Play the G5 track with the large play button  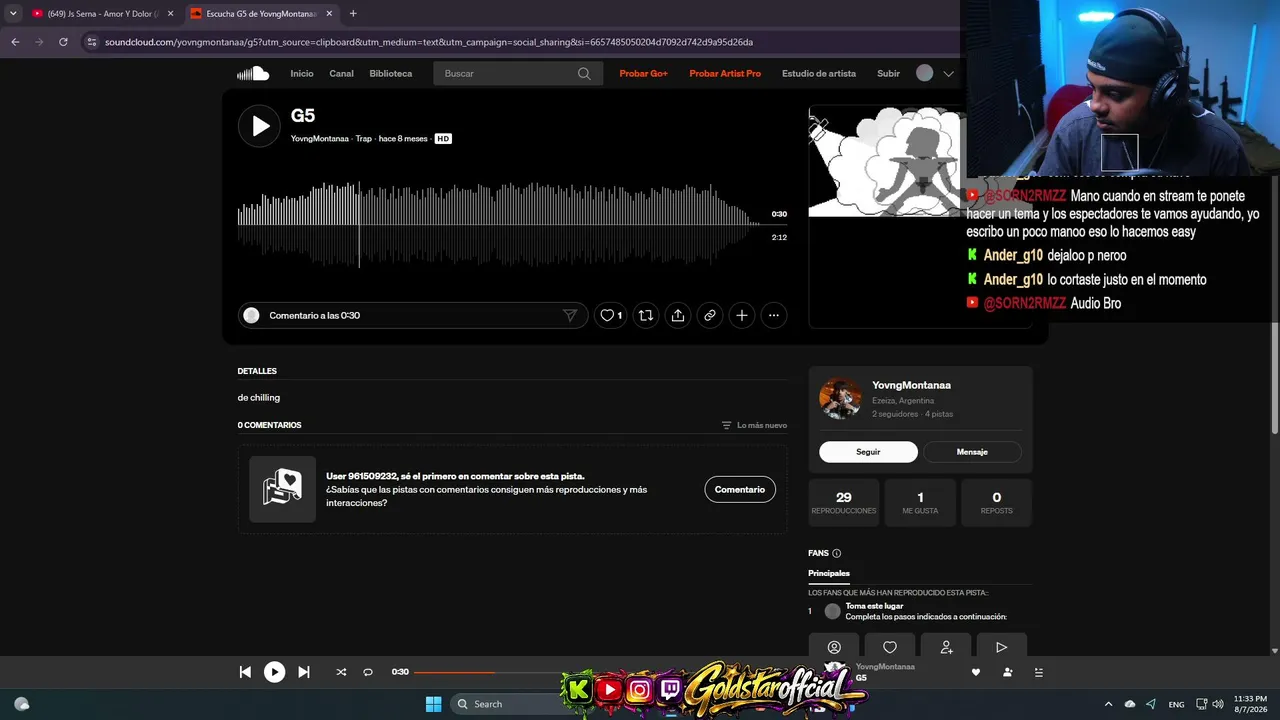(259, 126)
